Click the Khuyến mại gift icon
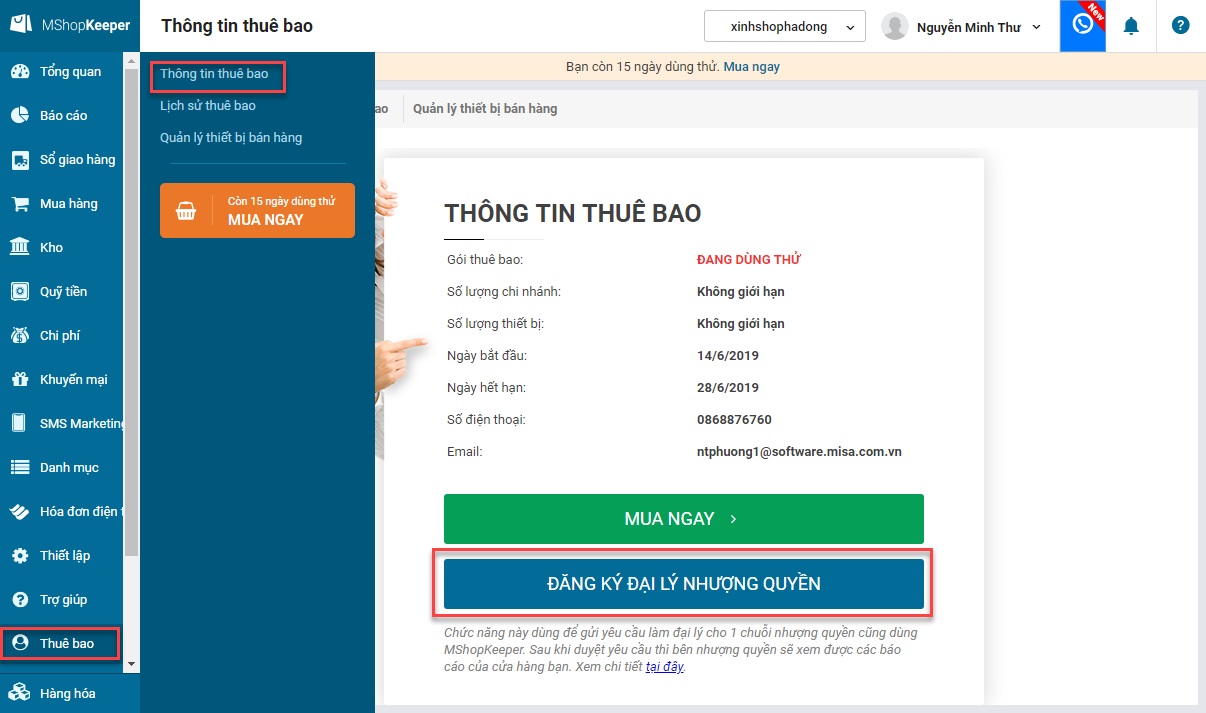 (x=20, y=380)
